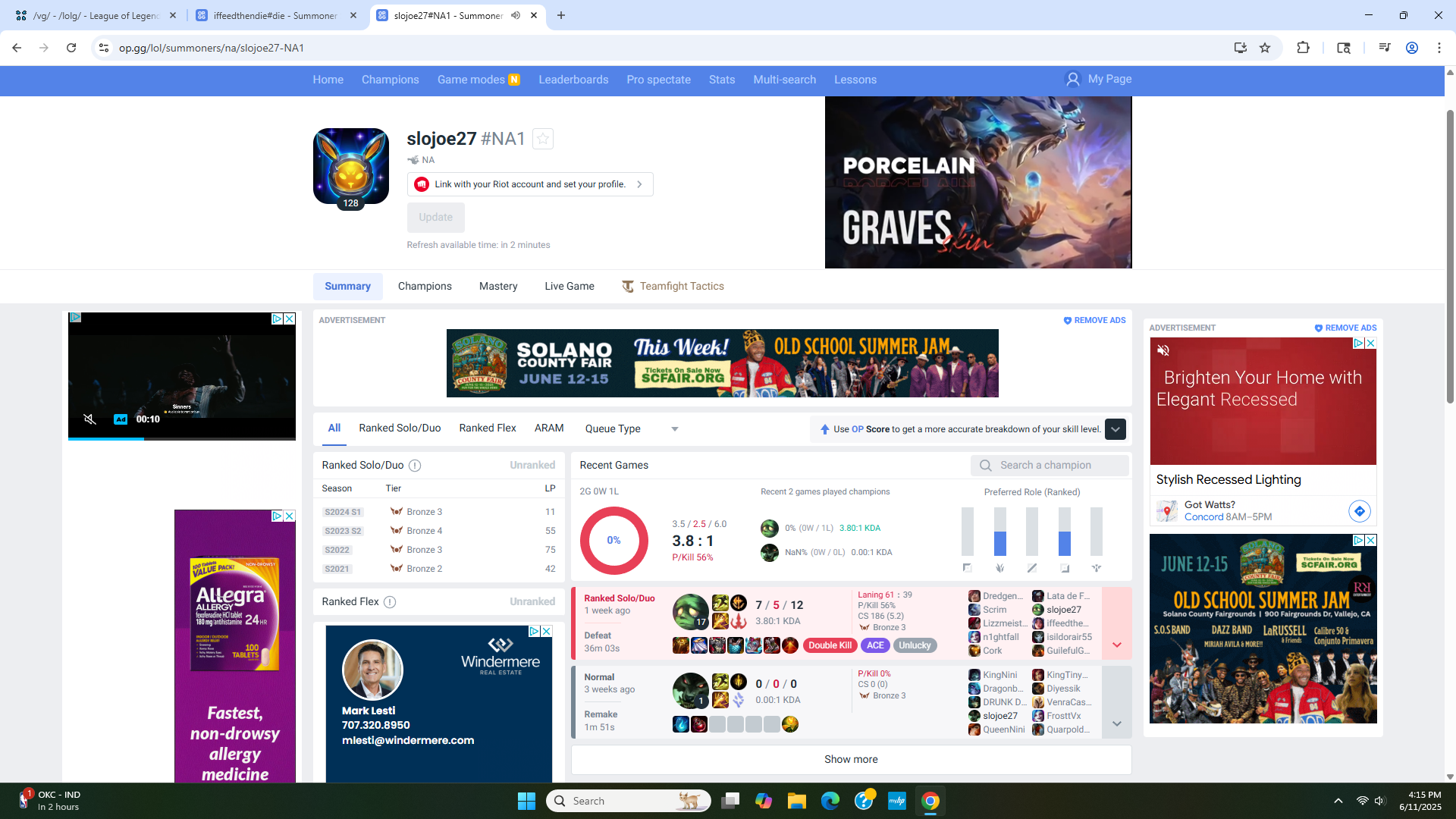Go back to the previous page

pyautogui.click(x=17, y=48)
